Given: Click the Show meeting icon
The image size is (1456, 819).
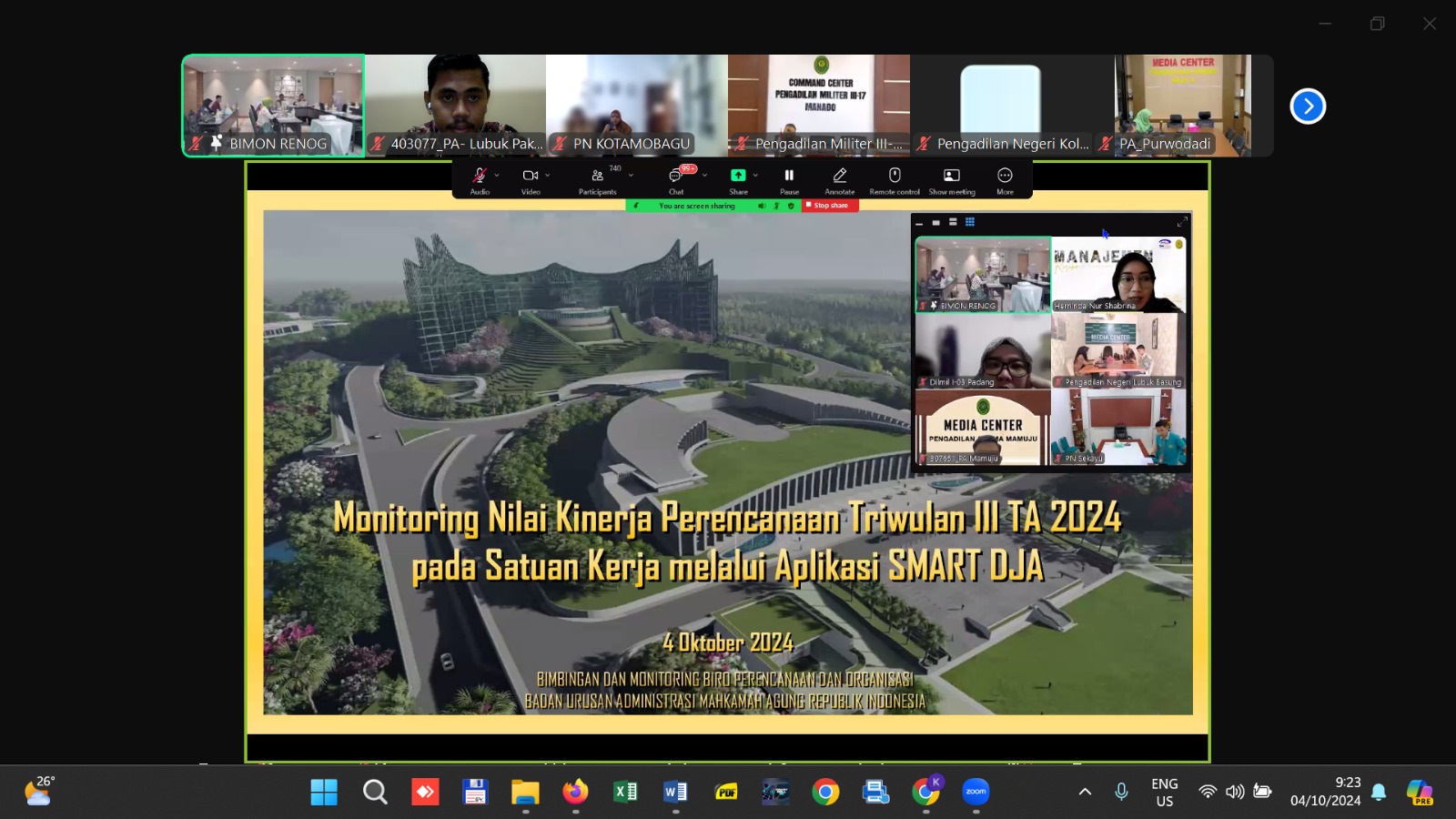Looking at the screenshot, I should pyautogui.click(x=951, y=177).
